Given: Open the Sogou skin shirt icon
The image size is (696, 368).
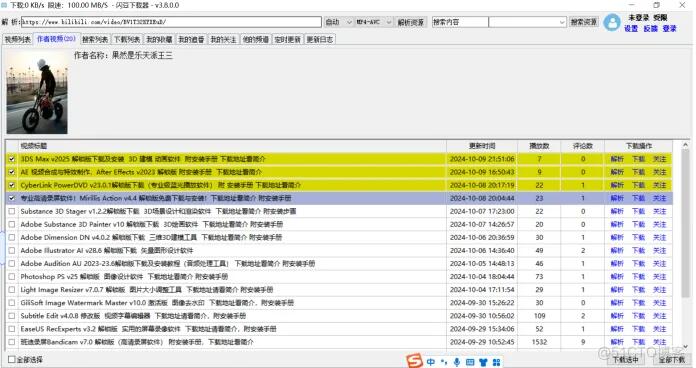Looking at the screenshot, I should pos(483,362).
